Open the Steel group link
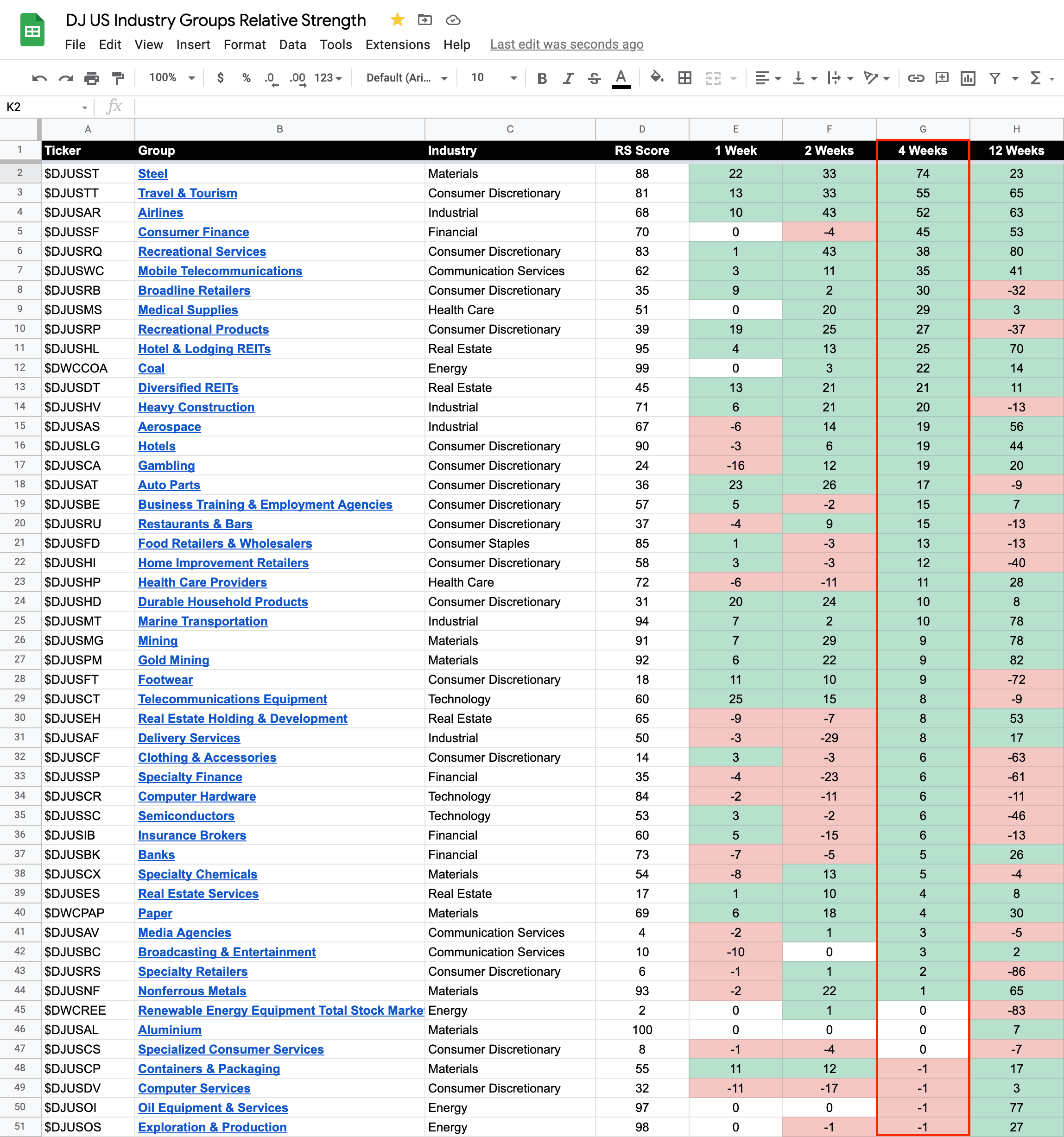 click(x=152, y=174)
